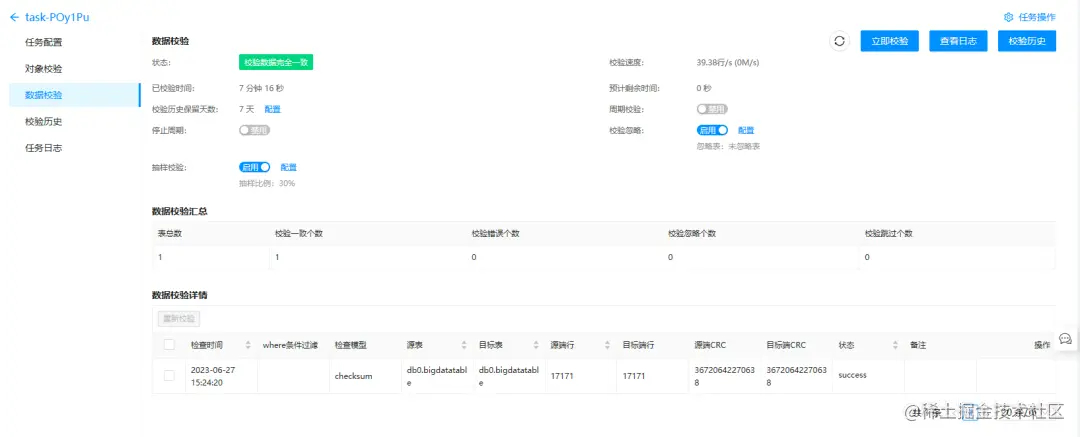Click the CRC value under 源端CRC
This screenshot has height=437, width=1080.
pos(725,376)
